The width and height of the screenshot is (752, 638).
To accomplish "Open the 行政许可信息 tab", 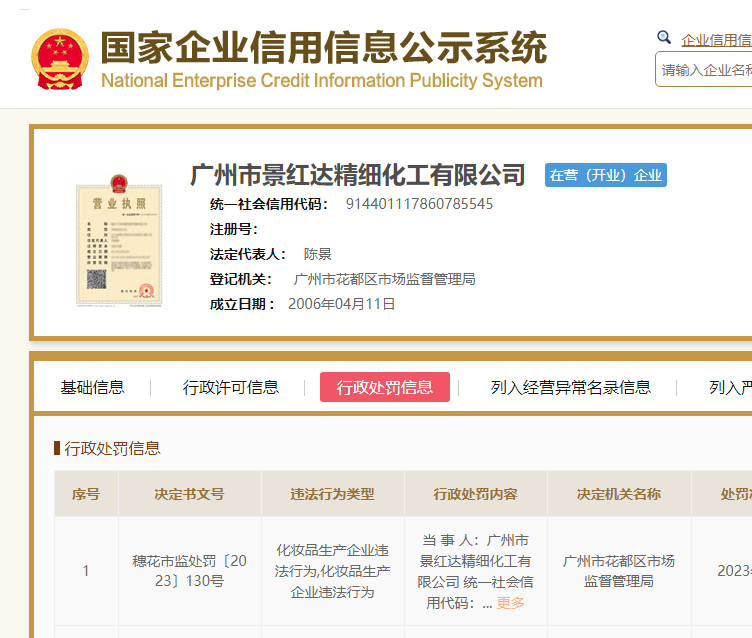I will tap(231, 388).
